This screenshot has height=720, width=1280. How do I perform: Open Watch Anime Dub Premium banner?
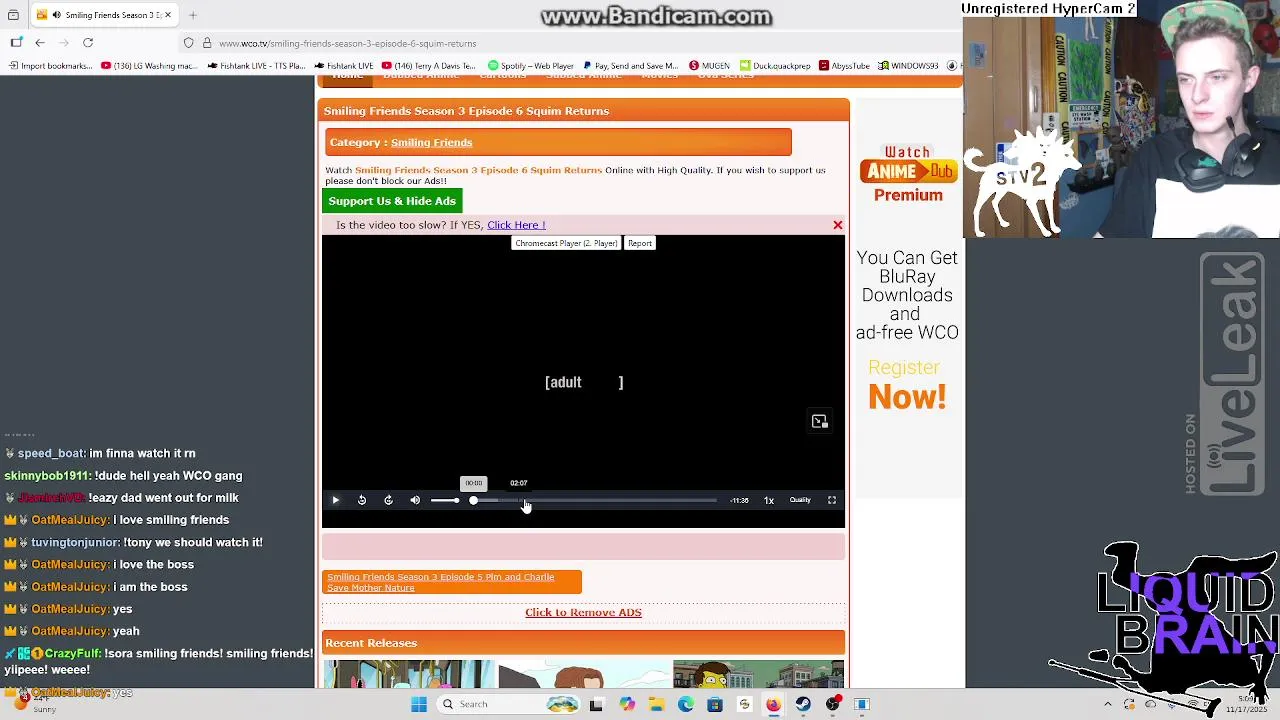[x=908, y=174]
